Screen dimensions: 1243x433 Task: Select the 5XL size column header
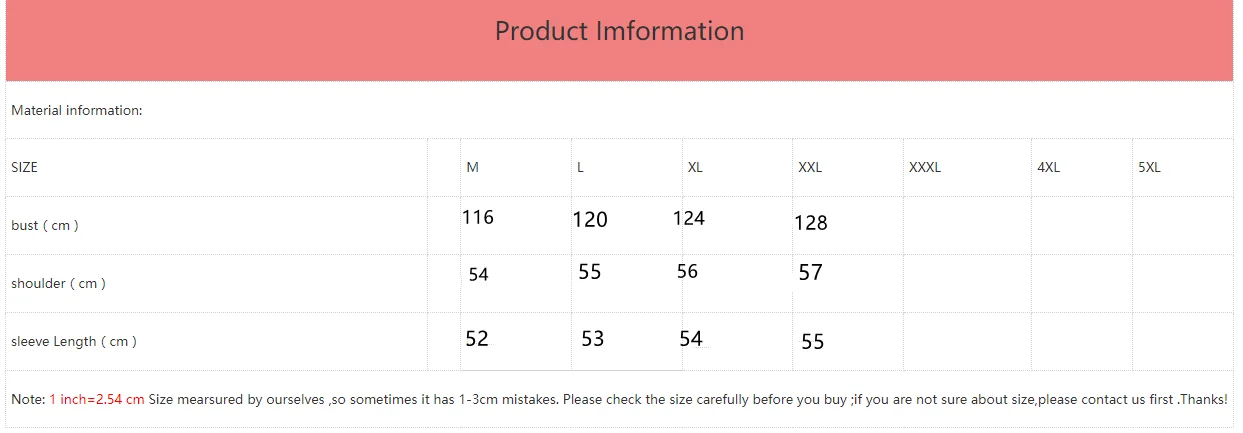(1149, 167)
